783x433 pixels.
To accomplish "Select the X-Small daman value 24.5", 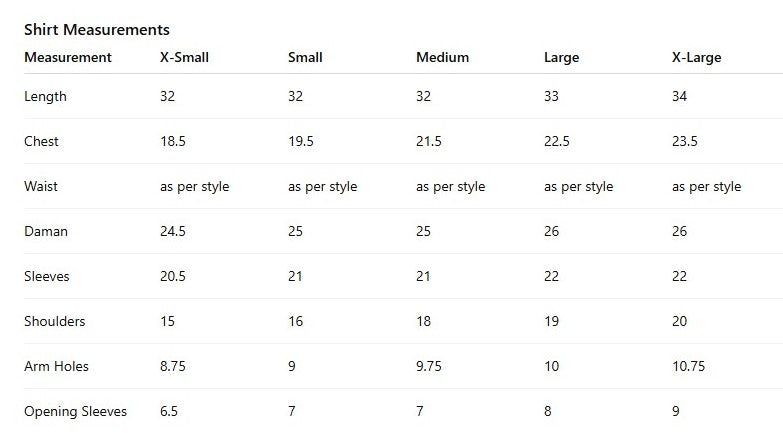I will tap(173, 231).
